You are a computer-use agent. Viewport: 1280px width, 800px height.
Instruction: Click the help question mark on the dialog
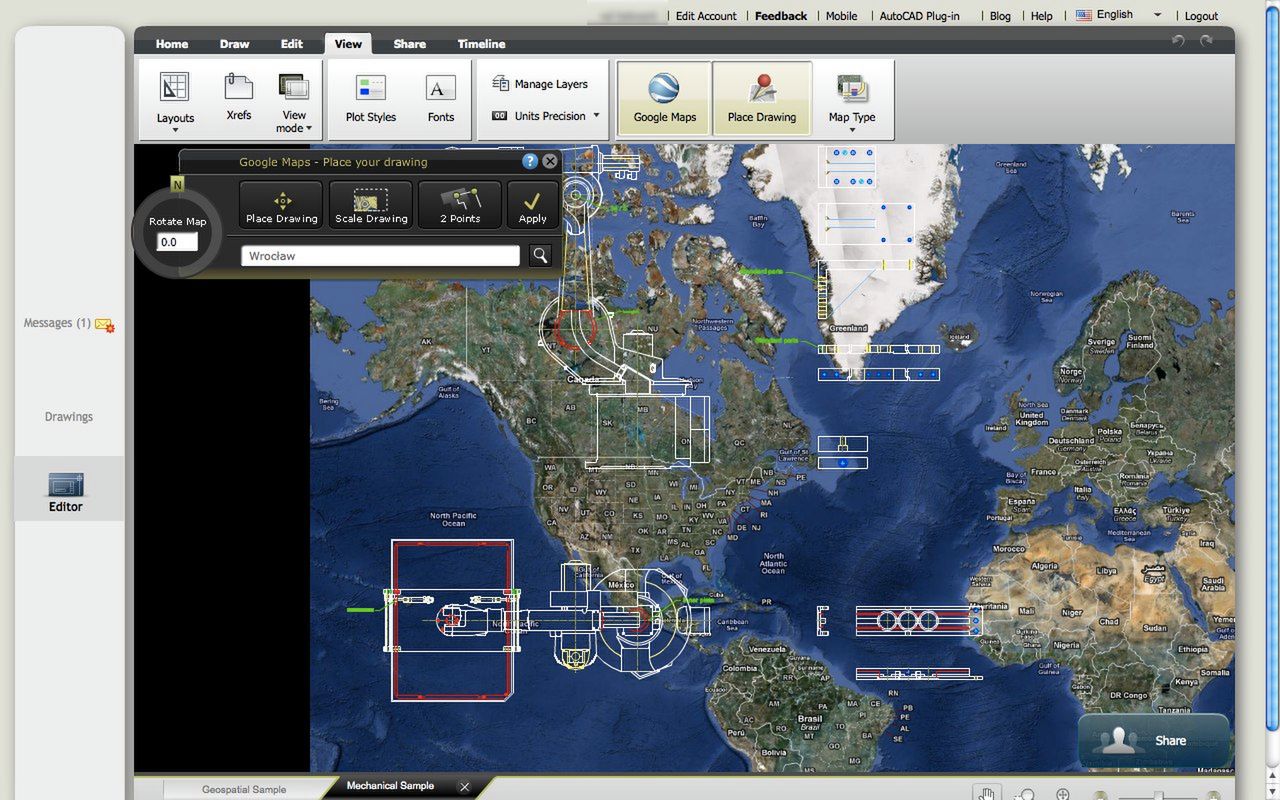coord(529,161)
